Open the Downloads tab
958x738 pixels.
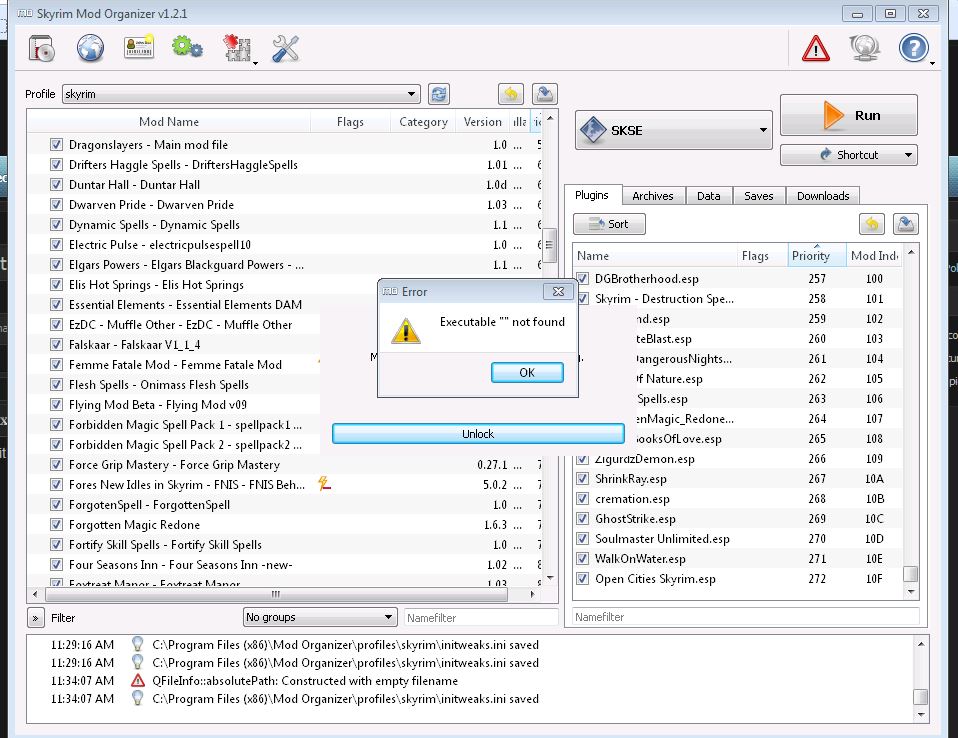pos(822,196)
